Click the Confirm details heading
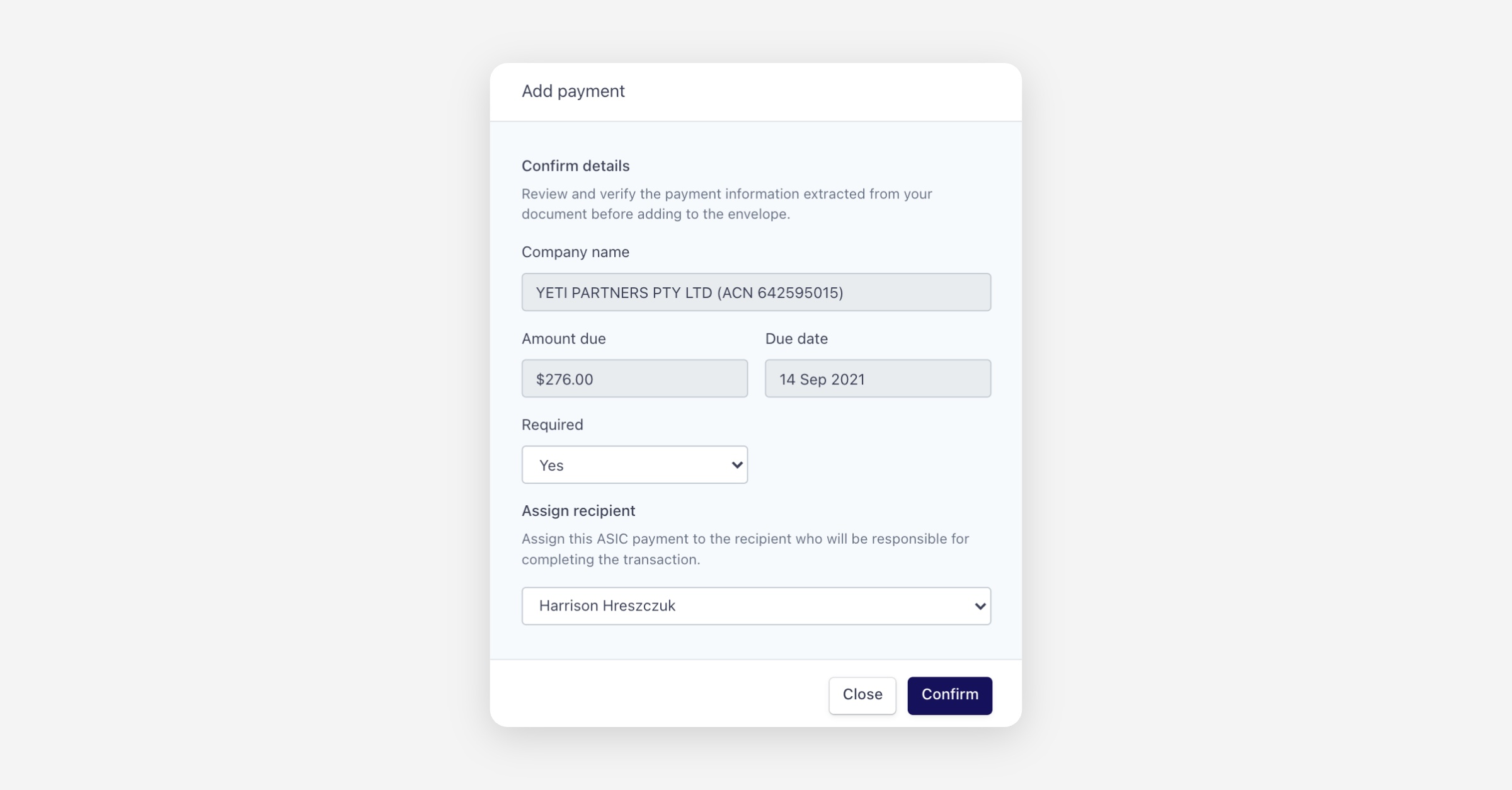This screenshot has width=1512, height=790. tap(575, 166)
